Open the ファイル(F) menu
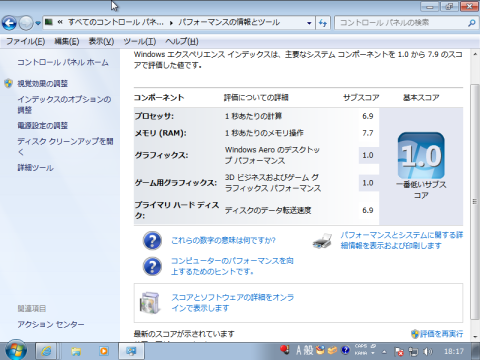The height and width of the screenshot is (360, 480). [25, 41]
